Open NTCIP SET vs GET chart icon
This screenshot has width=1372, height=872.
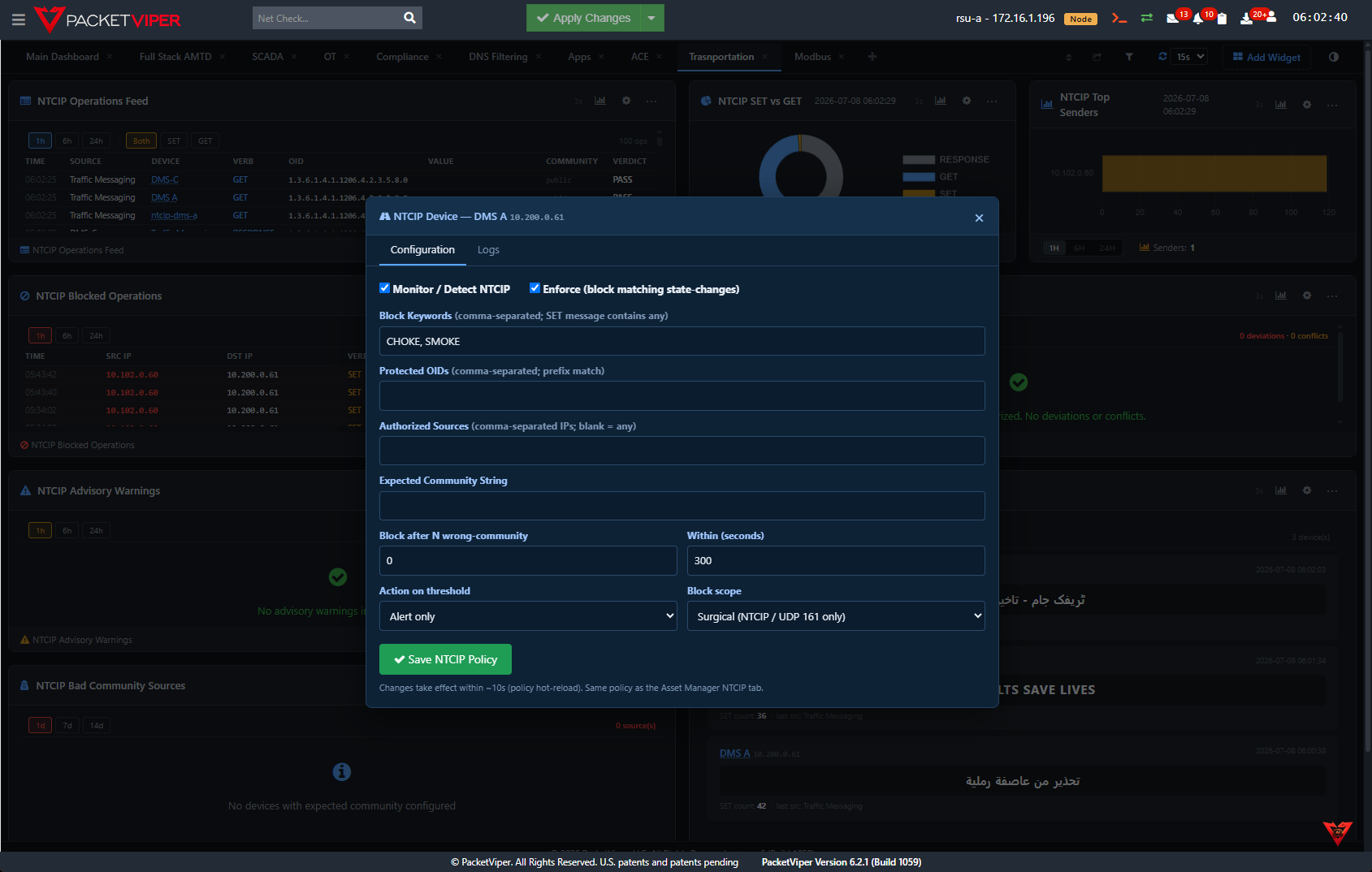pyautogui.click(x=941, y=101)
